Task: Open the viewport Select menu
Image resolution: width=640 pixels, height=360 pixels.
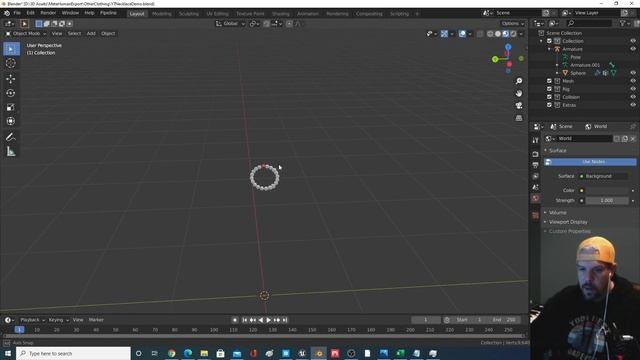Action: (74, 33)
